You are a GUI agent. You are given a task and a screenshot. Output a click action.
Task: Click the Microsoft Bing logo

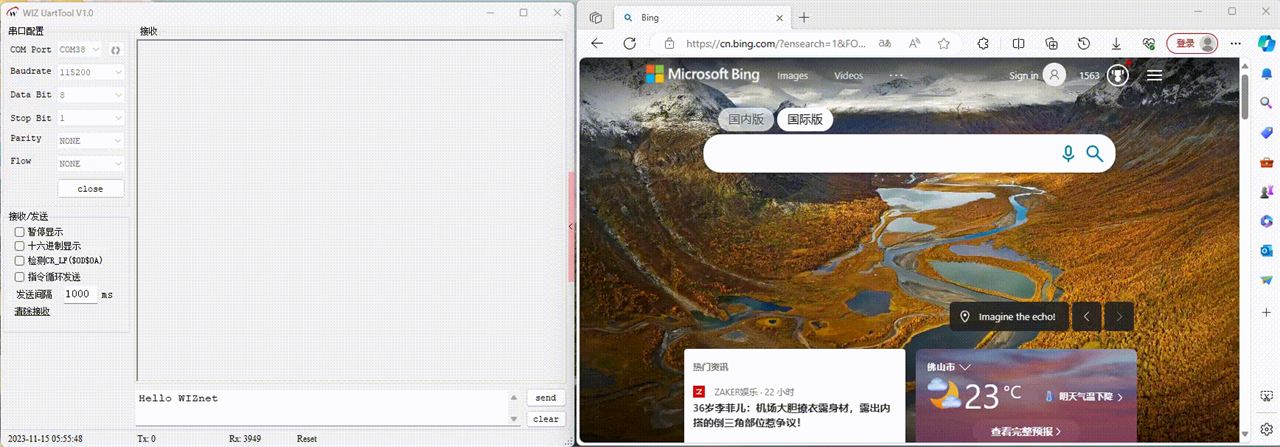coord(702,74)
